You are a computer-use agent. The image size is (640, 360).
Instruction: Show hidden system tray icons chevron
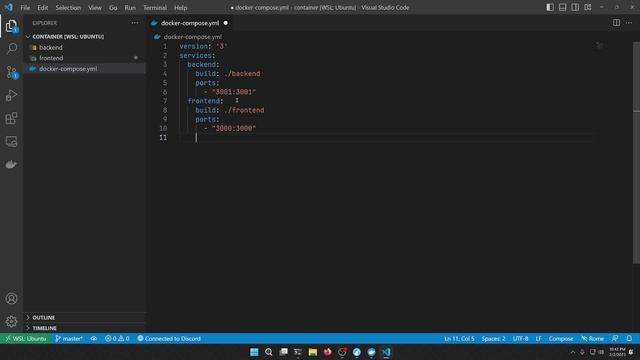point(573,352)
